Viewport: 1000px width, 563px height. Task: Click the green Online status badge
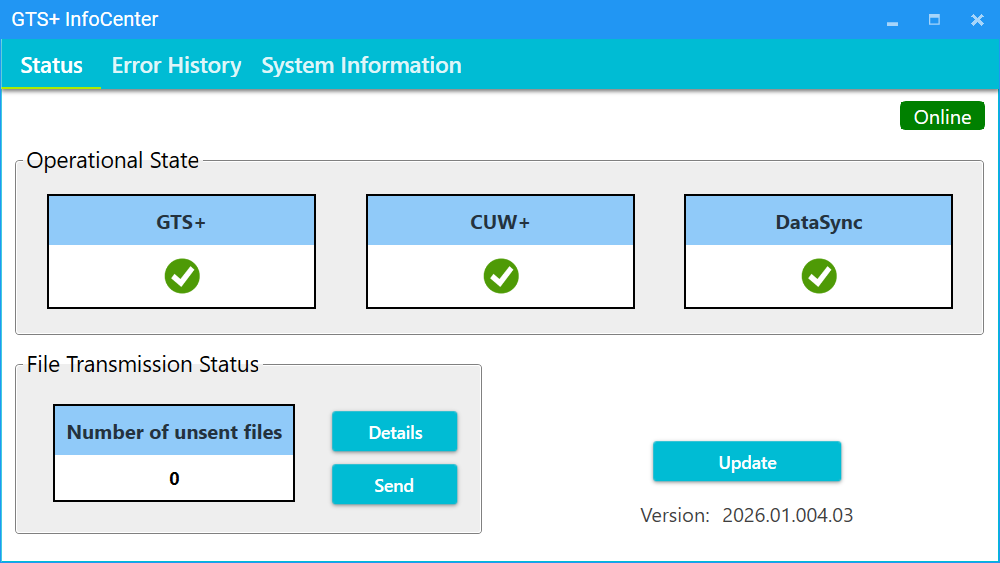942,117
